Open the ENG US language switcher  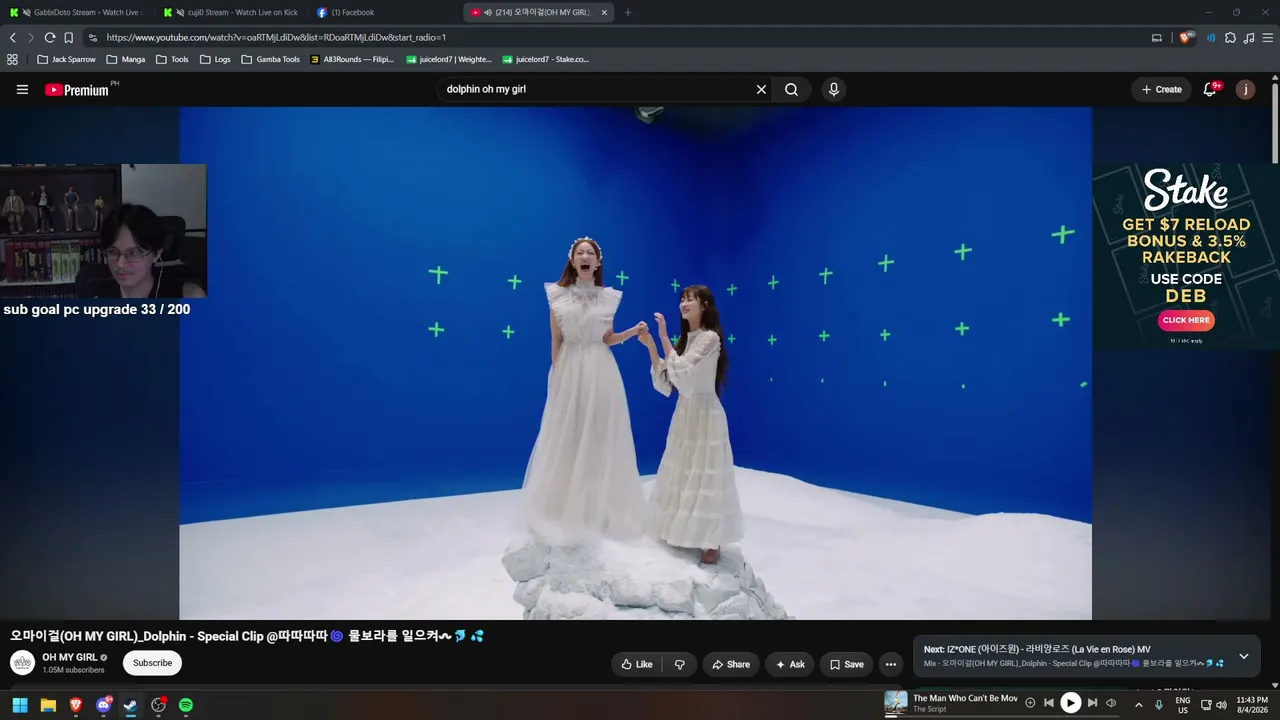[1183, 704]
